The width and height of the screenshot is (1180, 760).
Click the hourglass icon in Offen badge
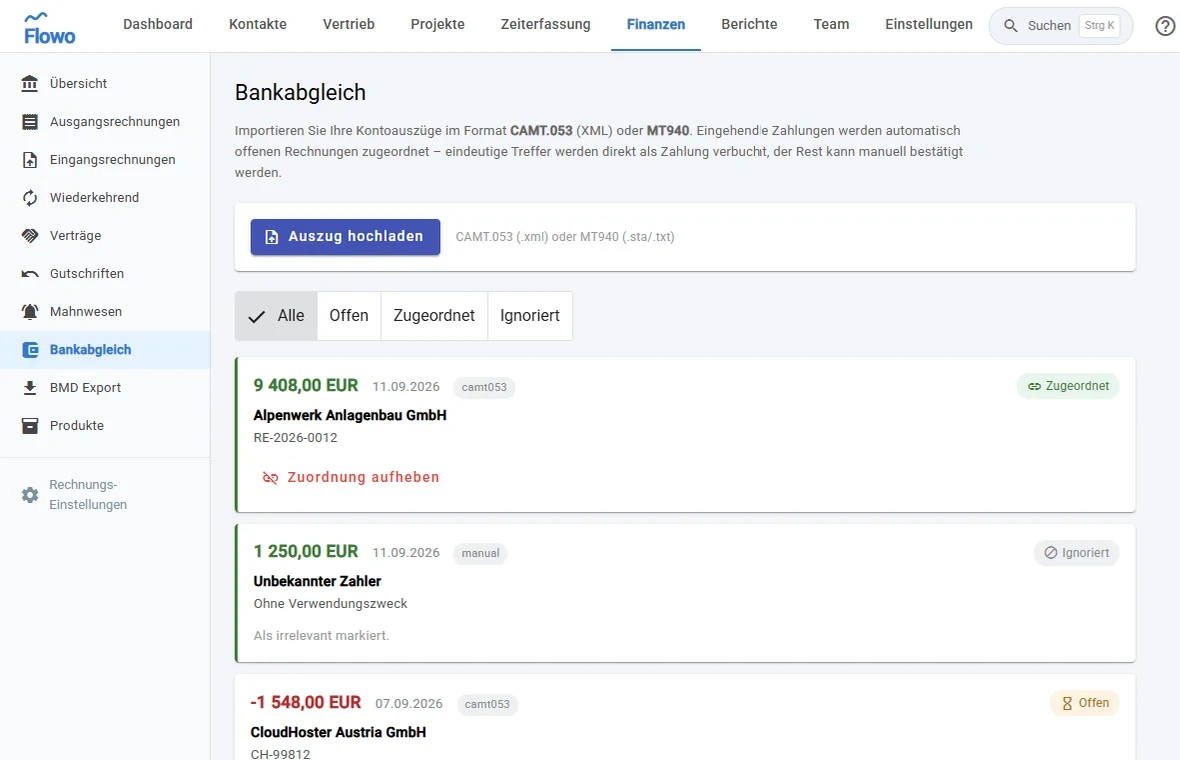[1067, 704]
